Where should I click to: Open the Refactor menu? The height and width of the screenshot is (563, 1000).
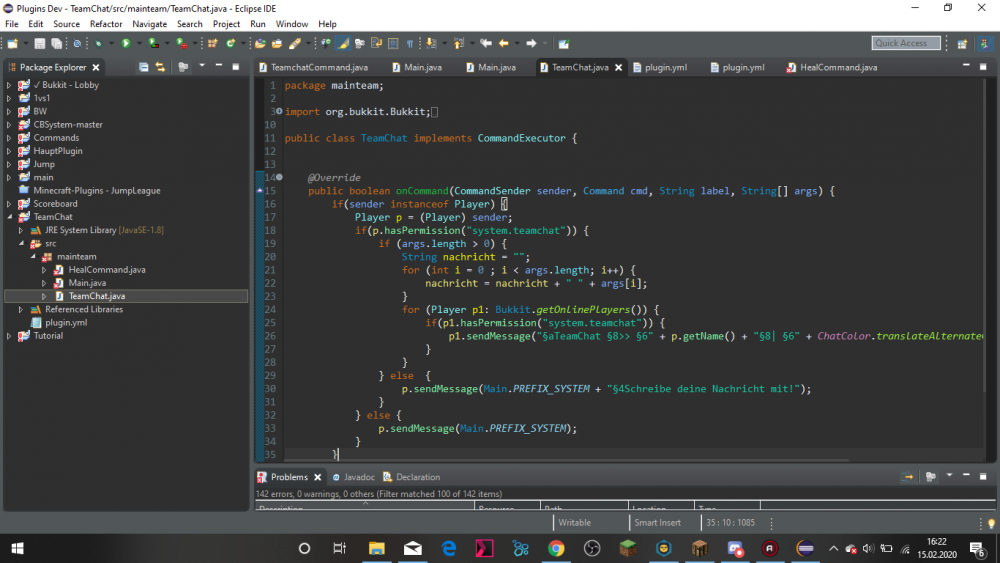tap(106, 24)
